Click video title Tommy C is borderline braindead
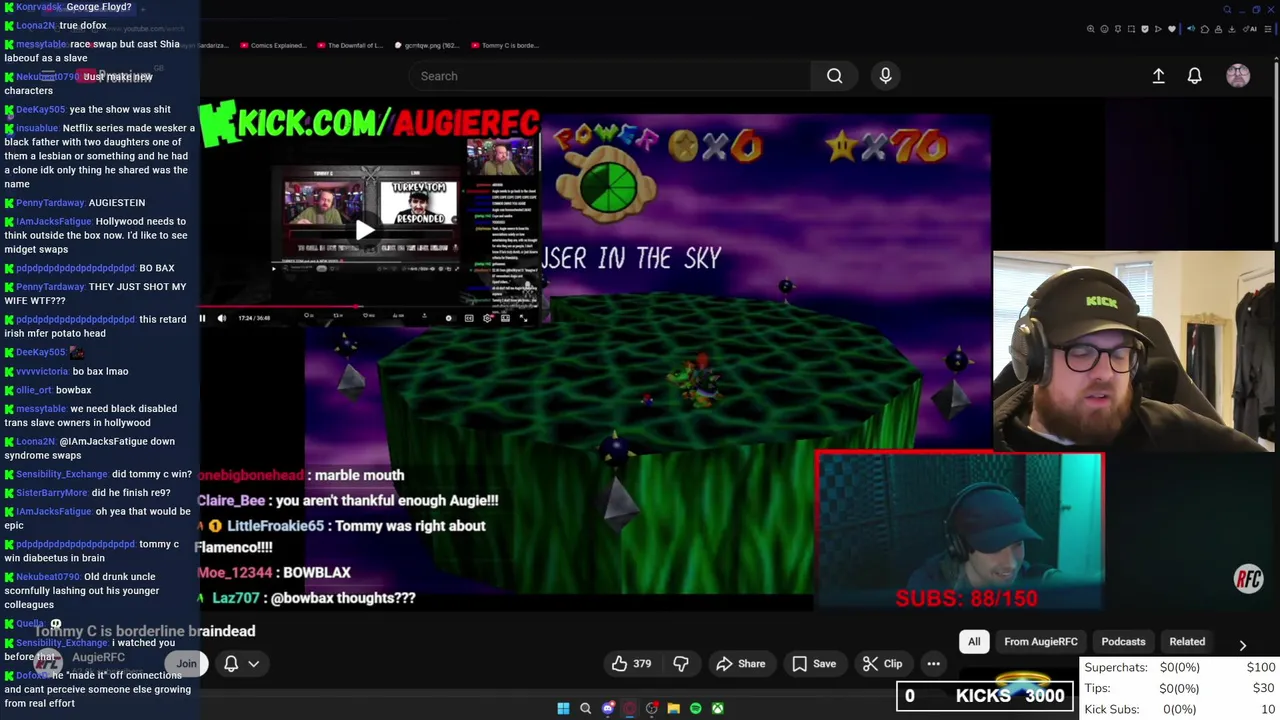 (x=144, y=631)
